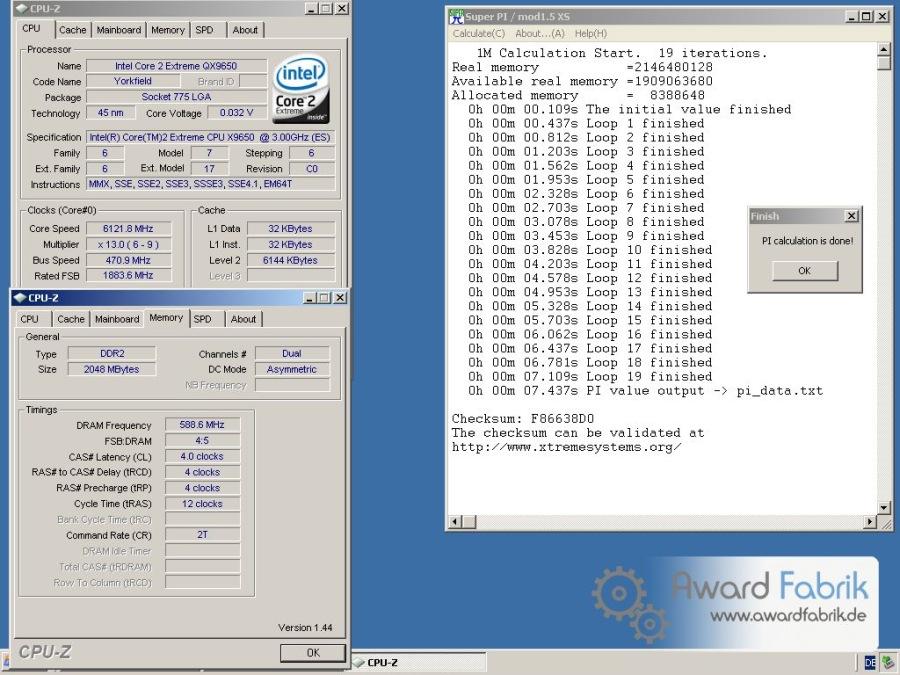This screenshot has height=675, width=900.
Task: Select SPD tab in top CPU-Z window
Action: coord(204,30)
